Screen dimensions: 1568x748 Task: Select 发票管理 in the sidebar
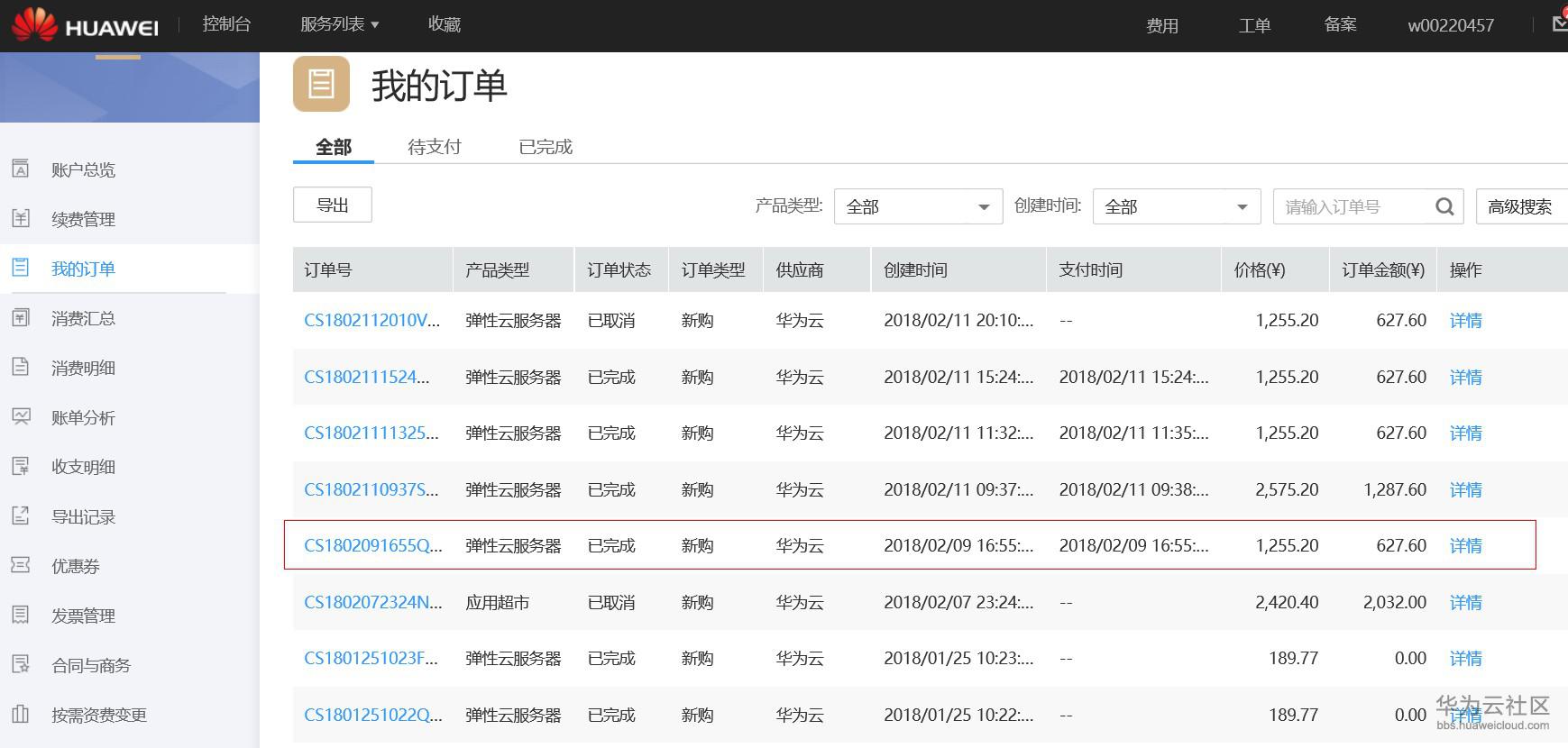pyautogui.click(x=83, y=616)
